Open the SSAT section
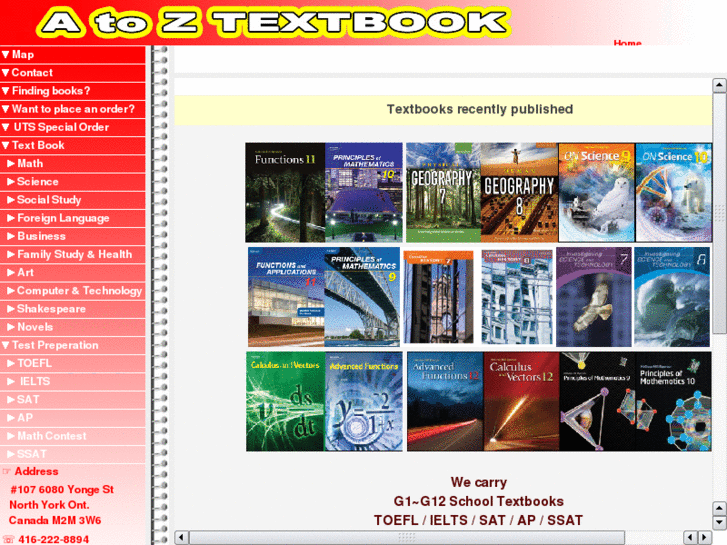This screenshot has height=545, width=727. [73, 454]
